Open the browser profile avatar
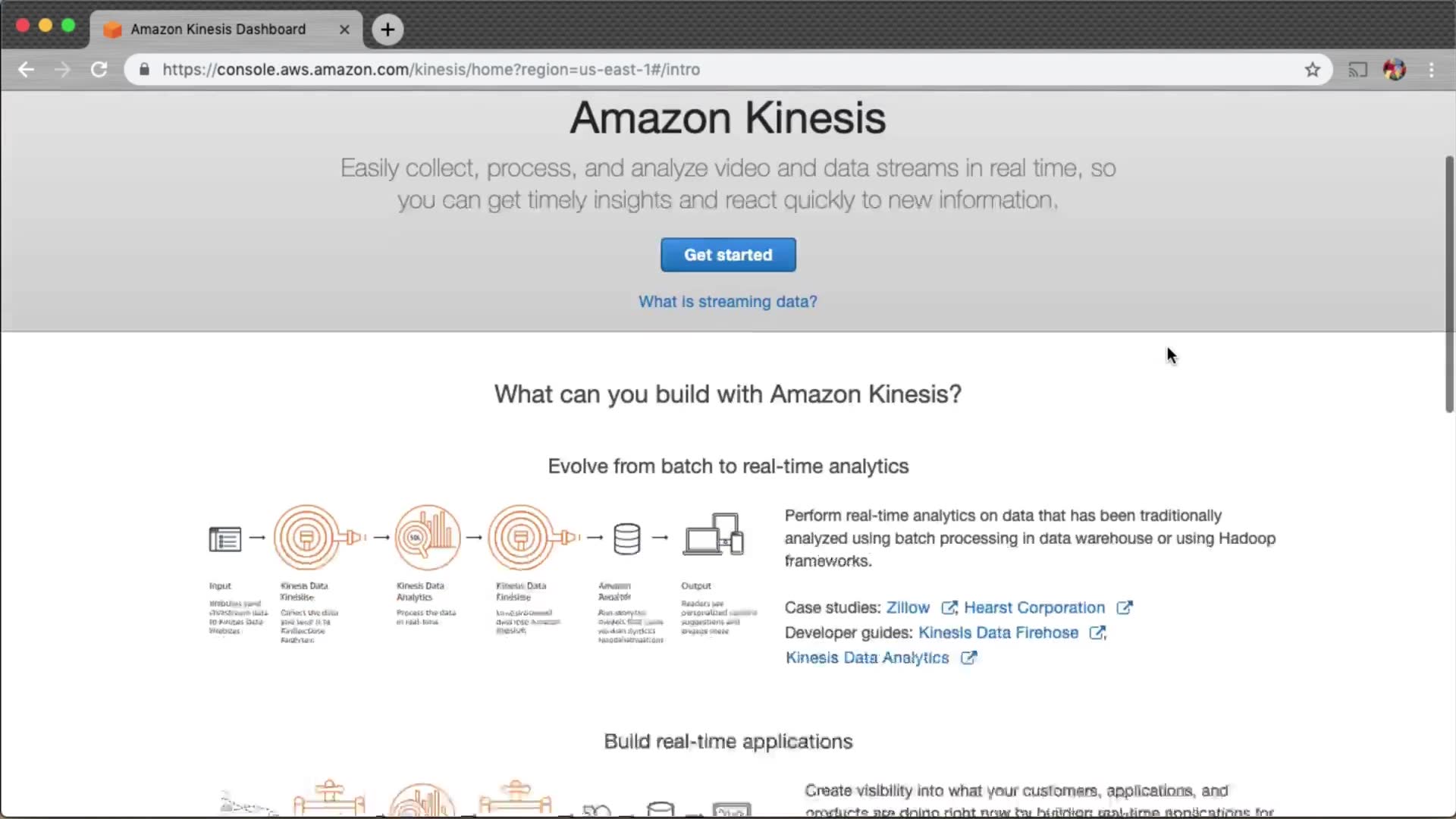This screenshot has height=819, width=1456. [x=1394, y=70]
